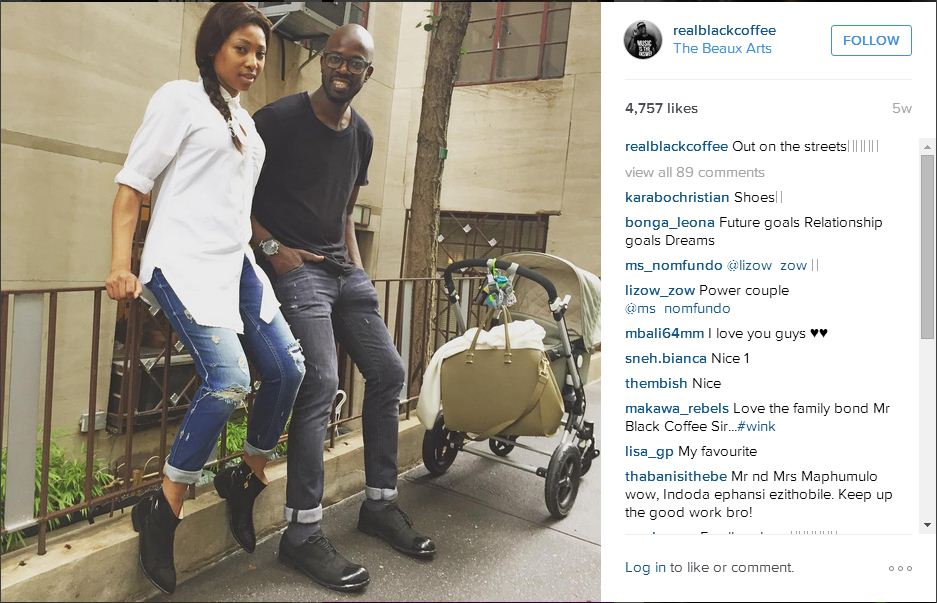Open makawa_rebels commenter profile
This screenshot has height=603, width=937.
[x=677, y=408]
